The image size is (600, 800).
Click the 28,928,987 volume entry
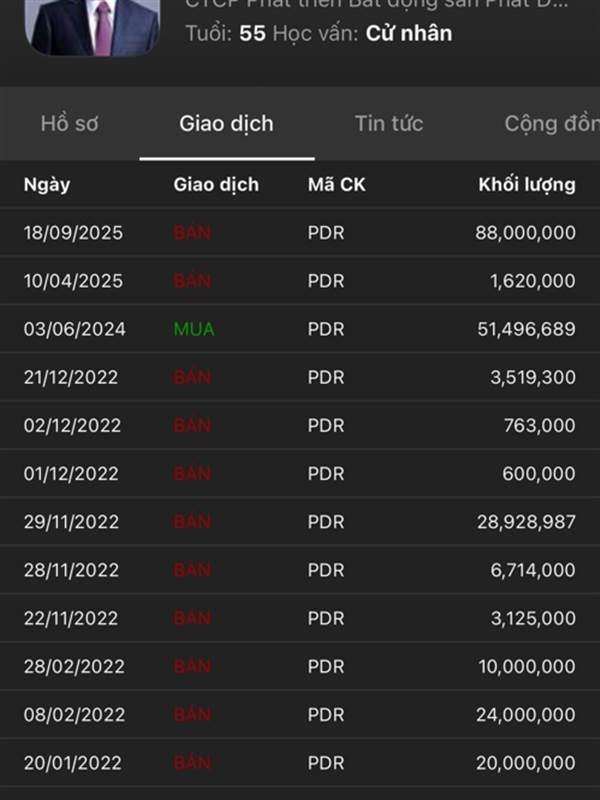click(x=520, y=522)
